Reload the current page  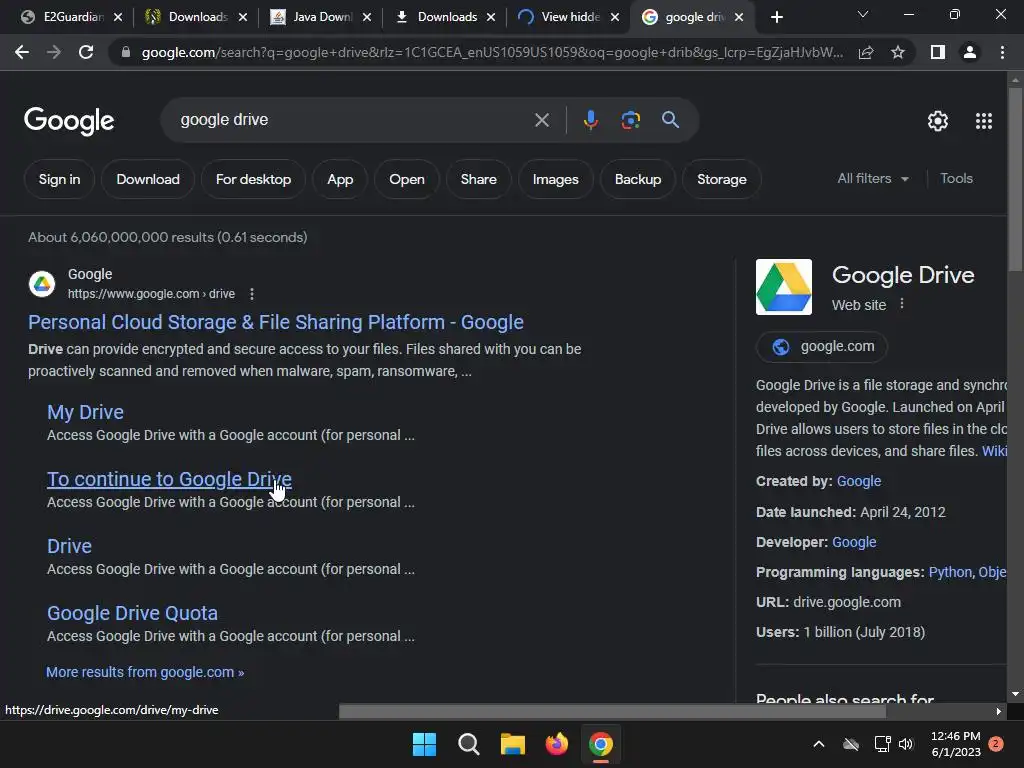click(86, 52)
